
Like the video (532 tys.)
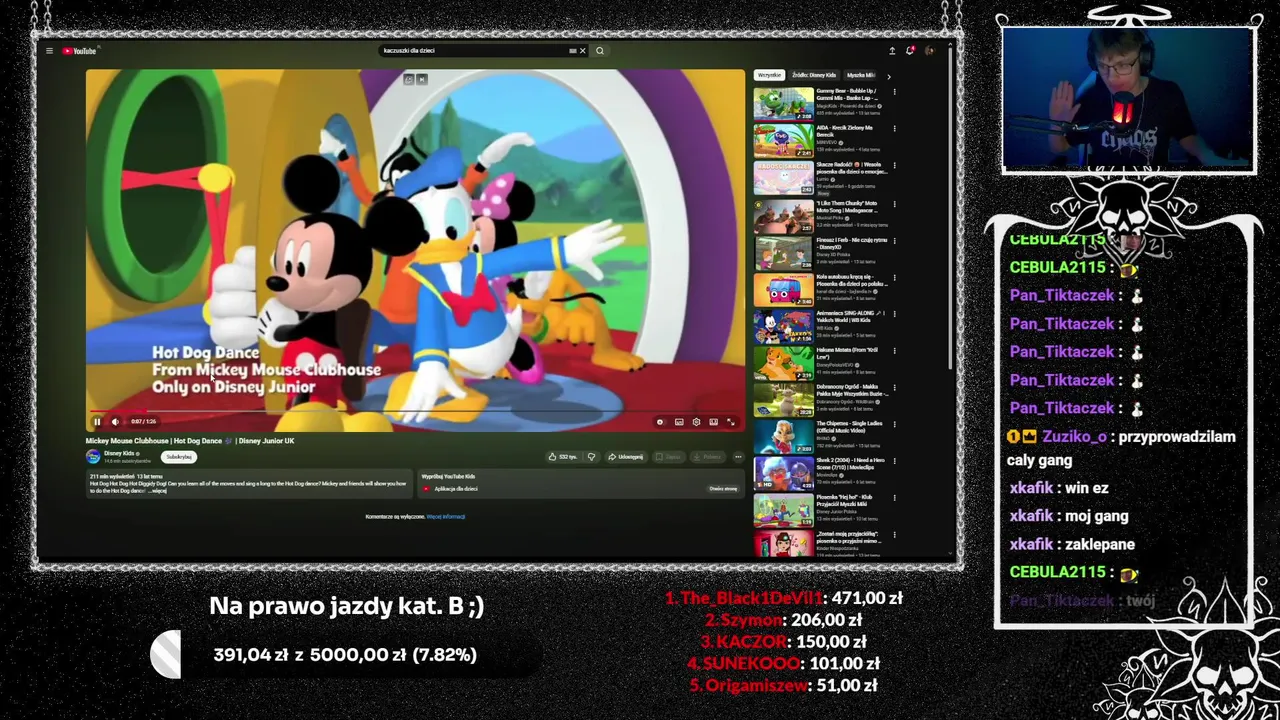(x=562, y=457)
